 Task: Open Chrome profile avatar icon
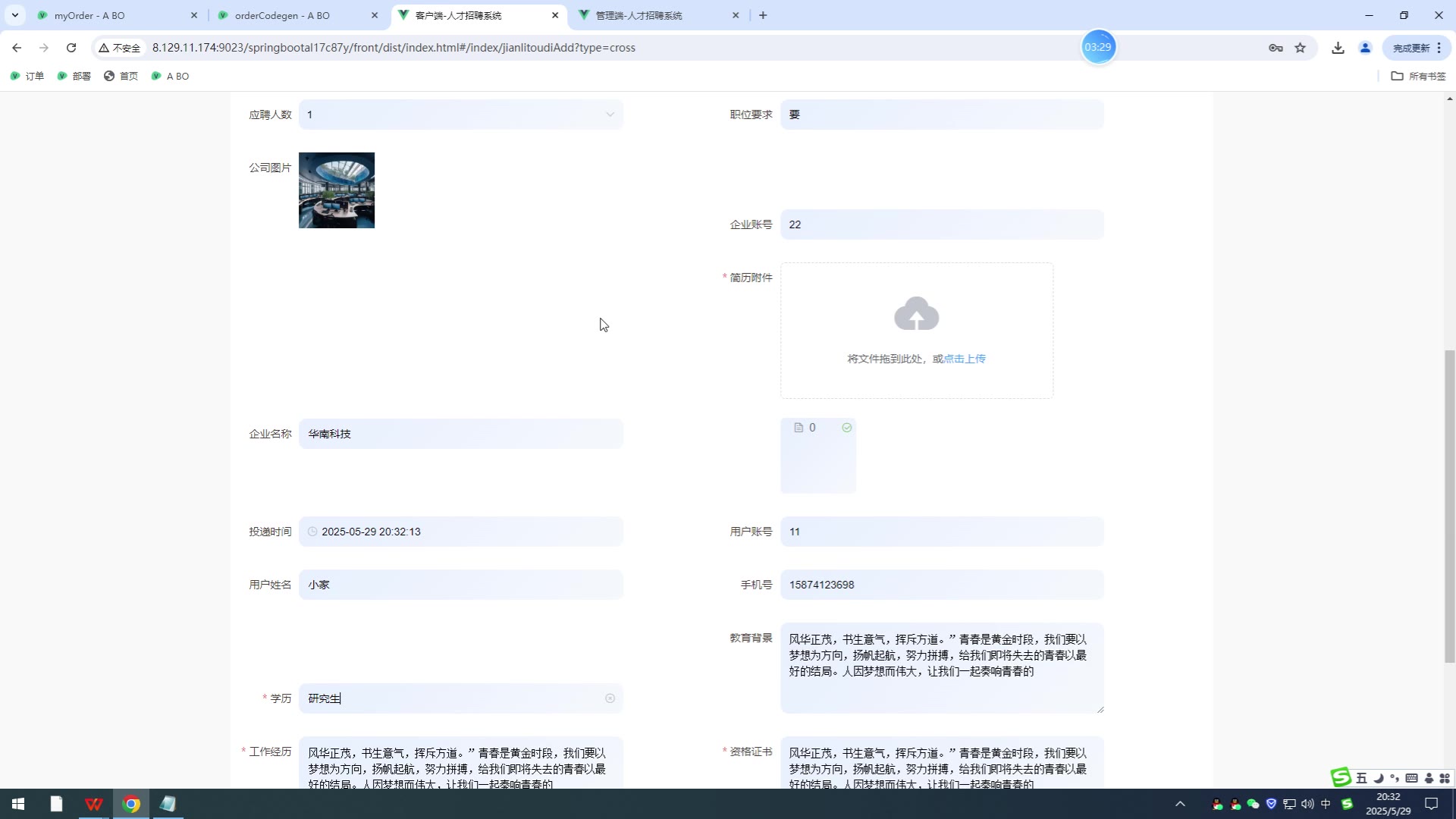[x=1365, y=48]
